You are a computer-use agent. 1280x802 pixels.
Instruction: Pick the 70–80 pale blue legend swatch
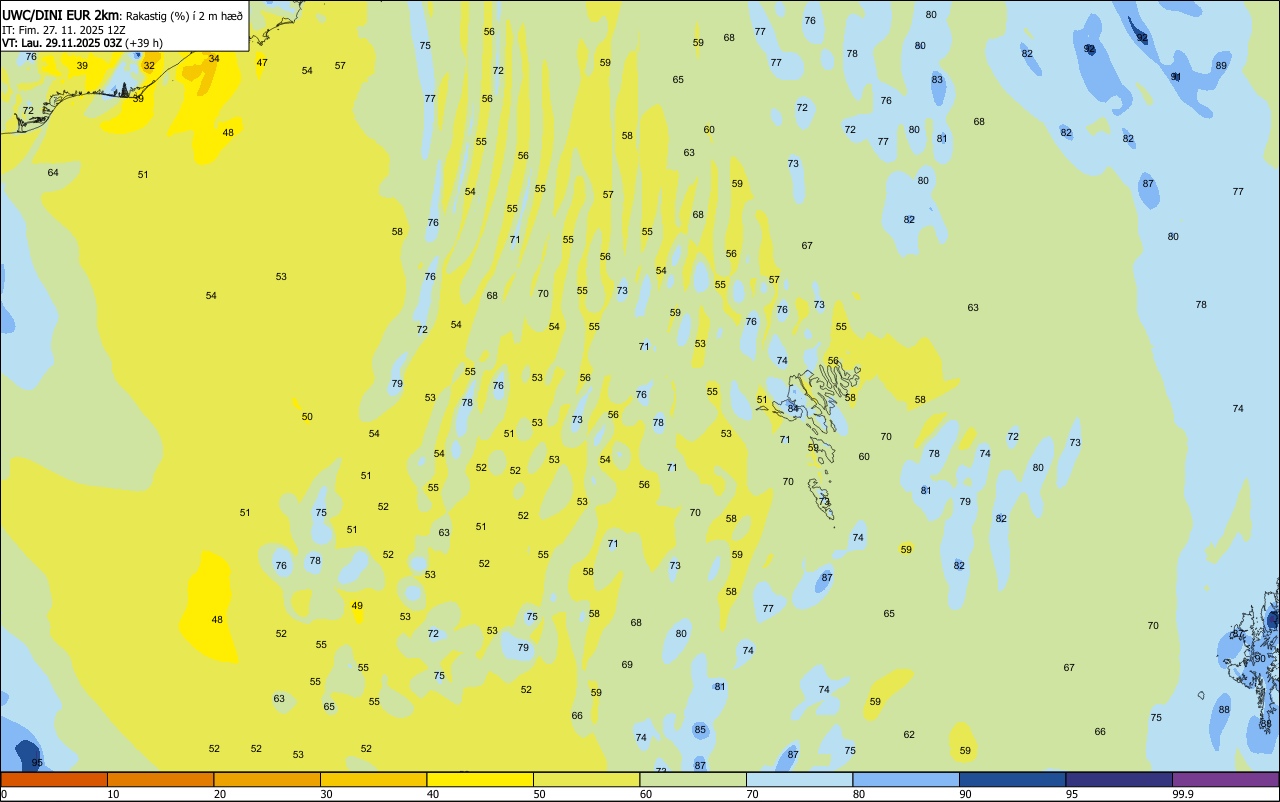pos(799,779)
